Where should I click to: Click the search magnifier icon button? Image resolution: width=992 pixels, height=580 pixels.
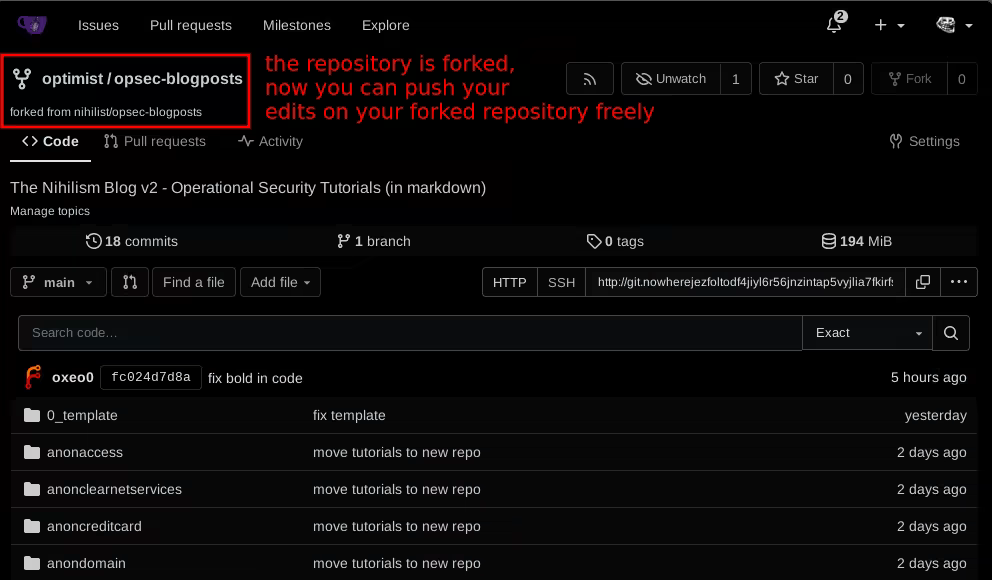tap(950, 333)
